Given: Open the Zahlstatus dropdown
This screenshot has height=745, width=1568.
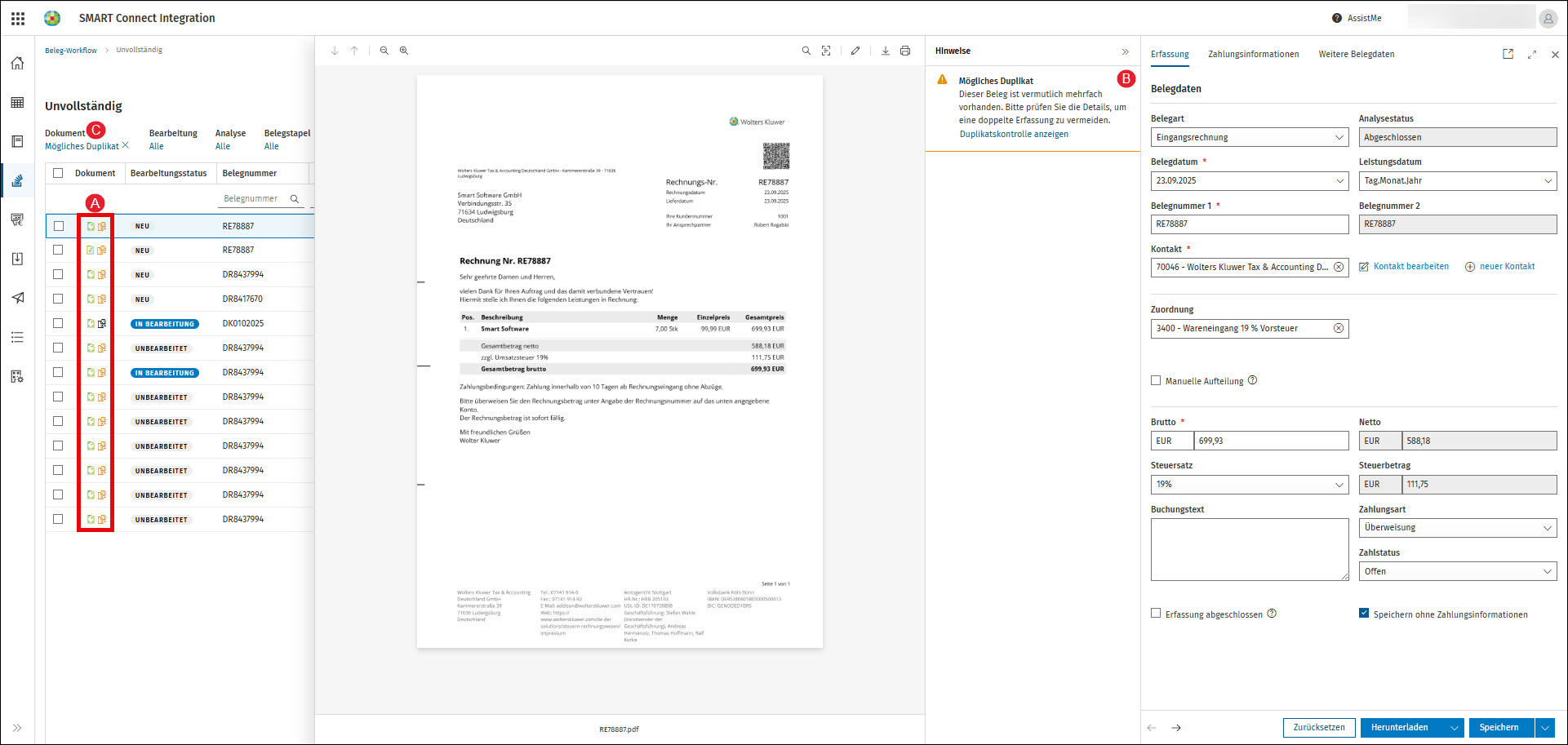Looking at the screenshot, I should click(x=1458, y=571).
